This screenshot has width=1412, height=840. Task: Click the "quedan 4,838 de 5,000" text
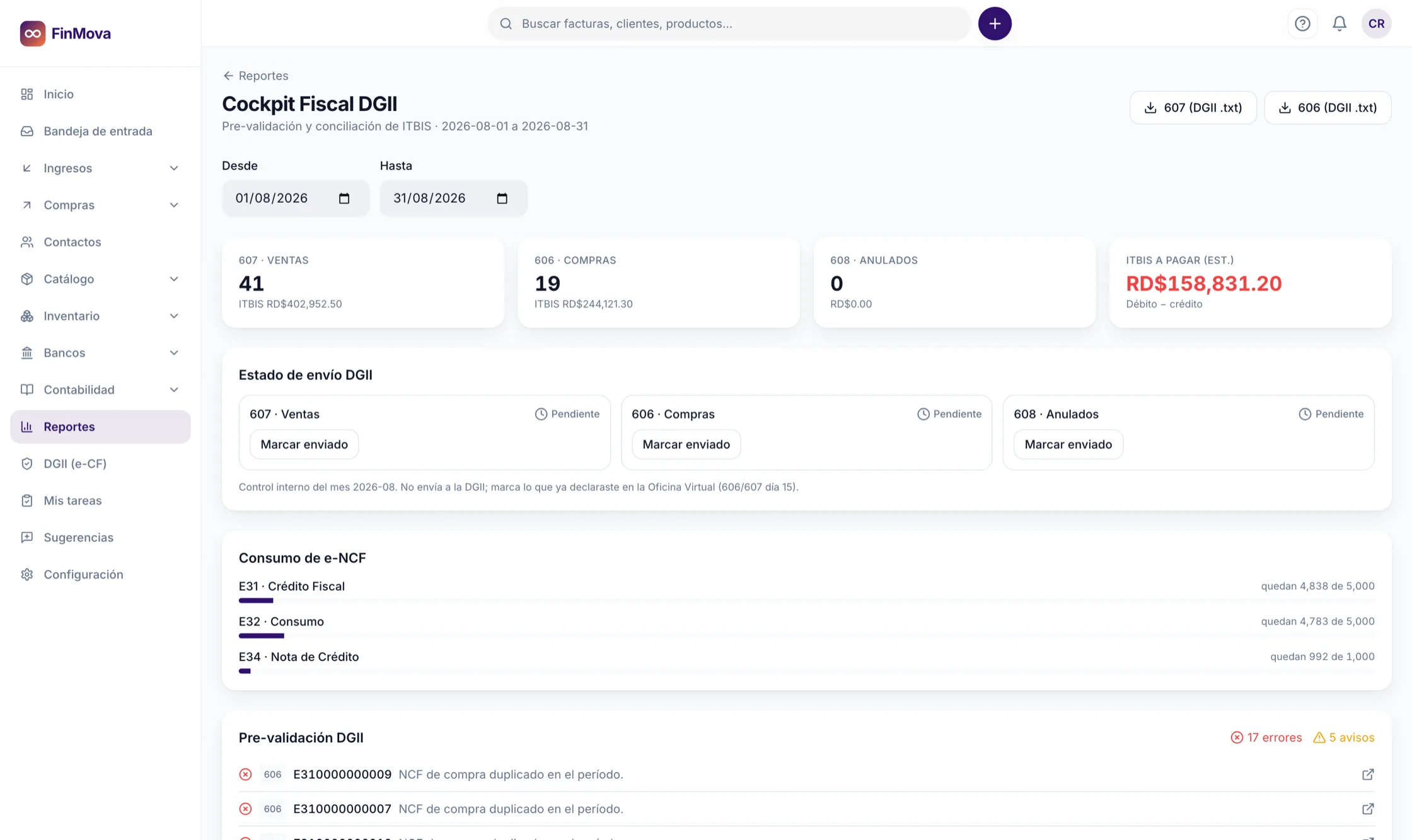(x=1317, y=586)
